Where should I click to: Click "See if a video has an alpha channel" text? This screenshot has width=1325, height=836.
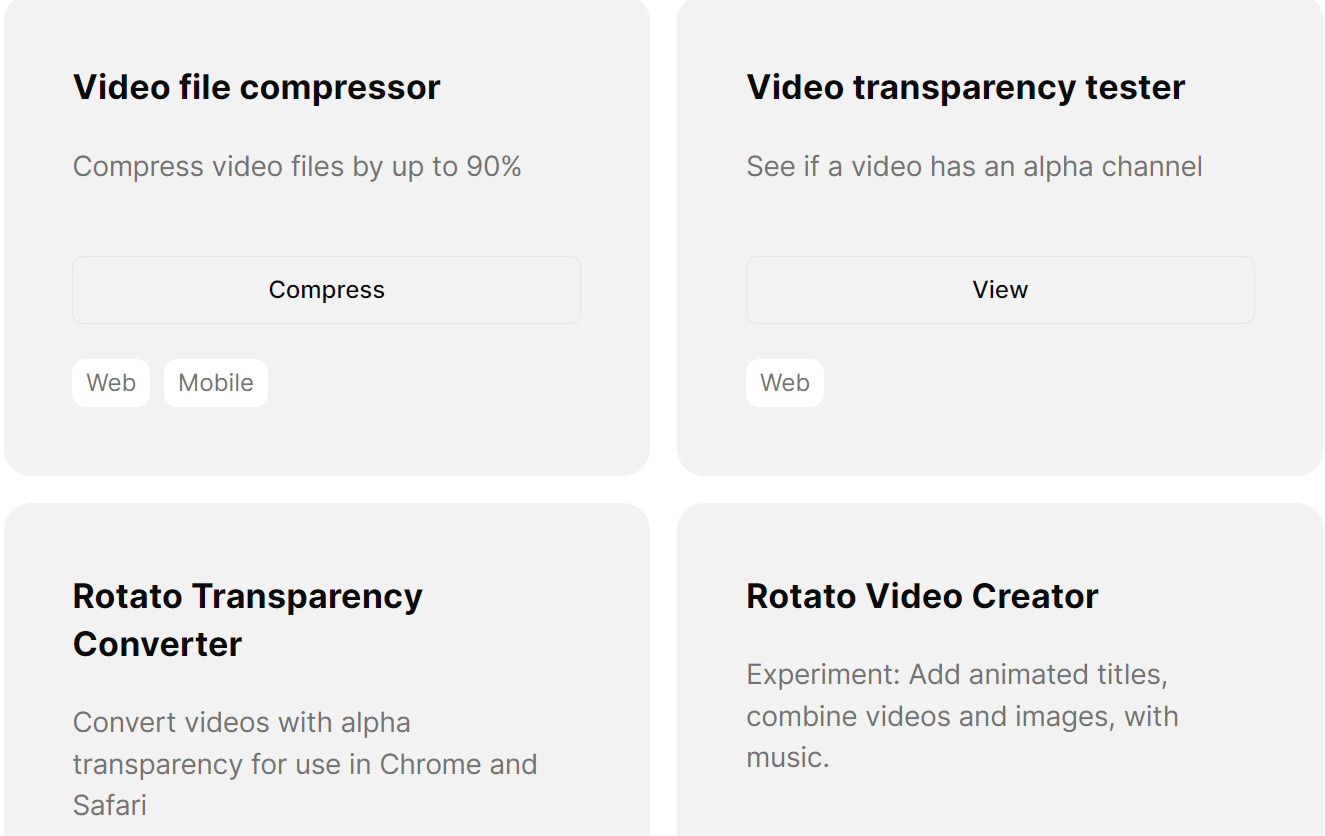point(974,167)
